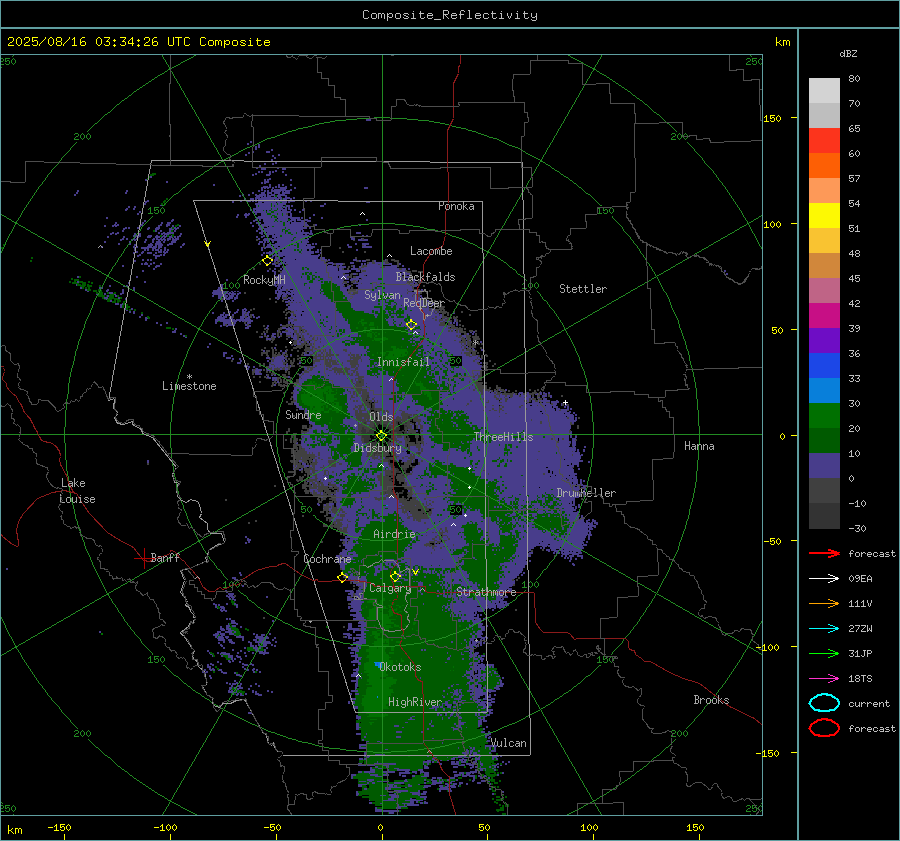Click the Blackfalds city label
900x841 pixels.
pos(425,277)
